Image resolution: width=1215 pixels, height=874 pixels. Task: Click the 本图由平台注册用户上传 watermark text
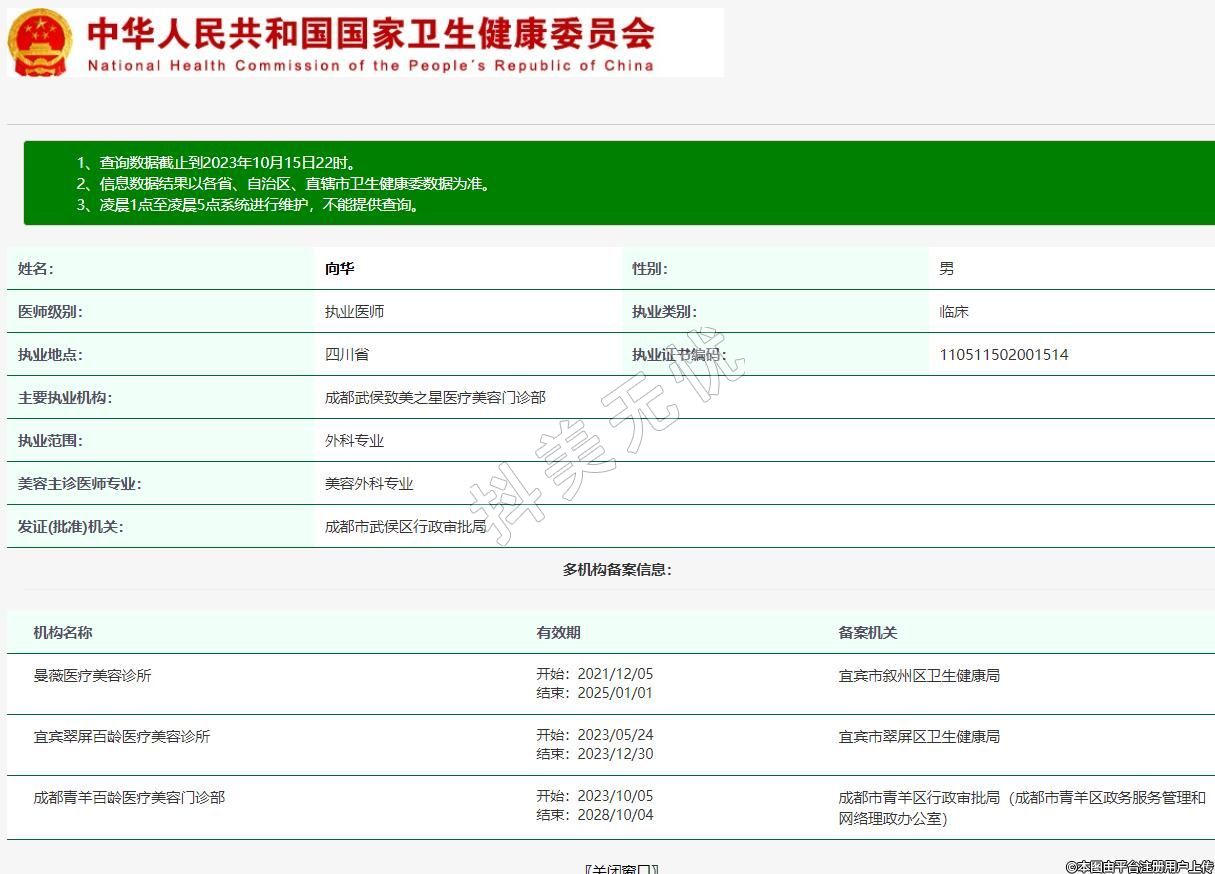point(1138,866)
